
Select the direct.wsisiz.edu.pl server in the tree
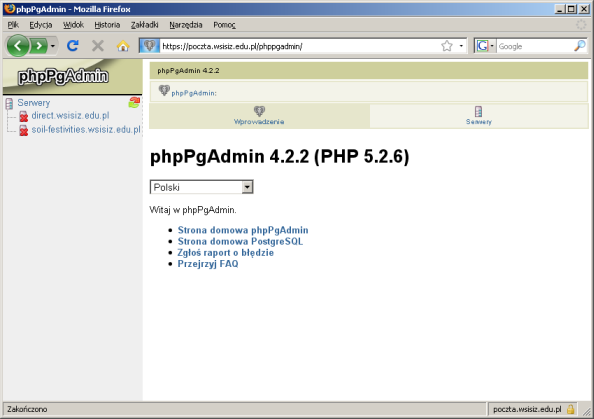(70, 115)
